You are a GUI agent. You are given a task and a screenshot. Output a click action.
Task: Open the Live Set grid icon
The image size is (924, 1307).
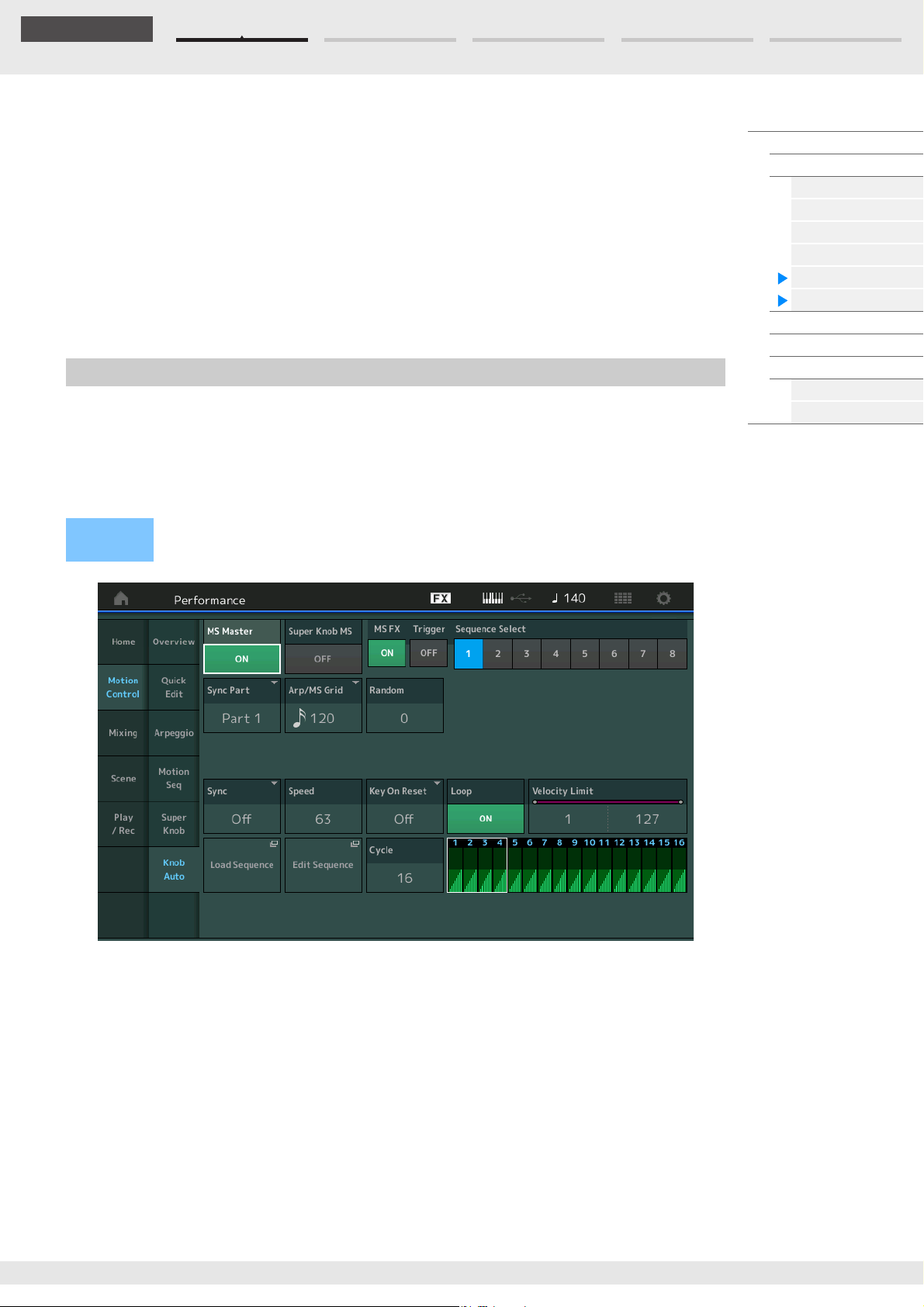click(623, 598)
